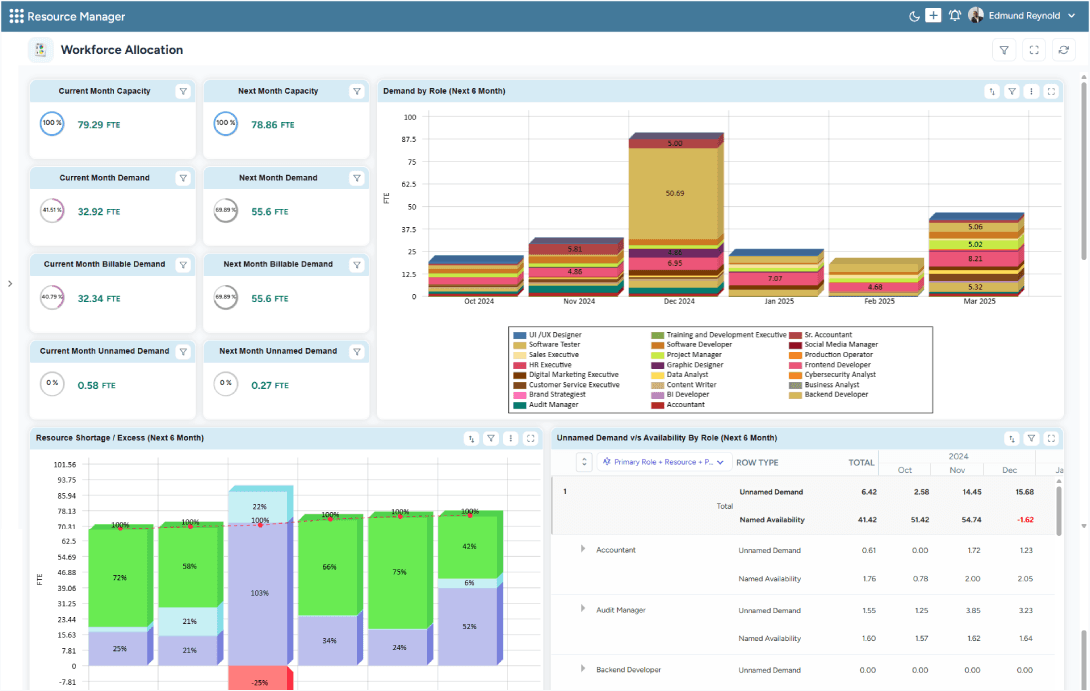Expand the Accountant row
This screenshot has height=691, width=1090.
pyautogui.click(x=583, y=549)
